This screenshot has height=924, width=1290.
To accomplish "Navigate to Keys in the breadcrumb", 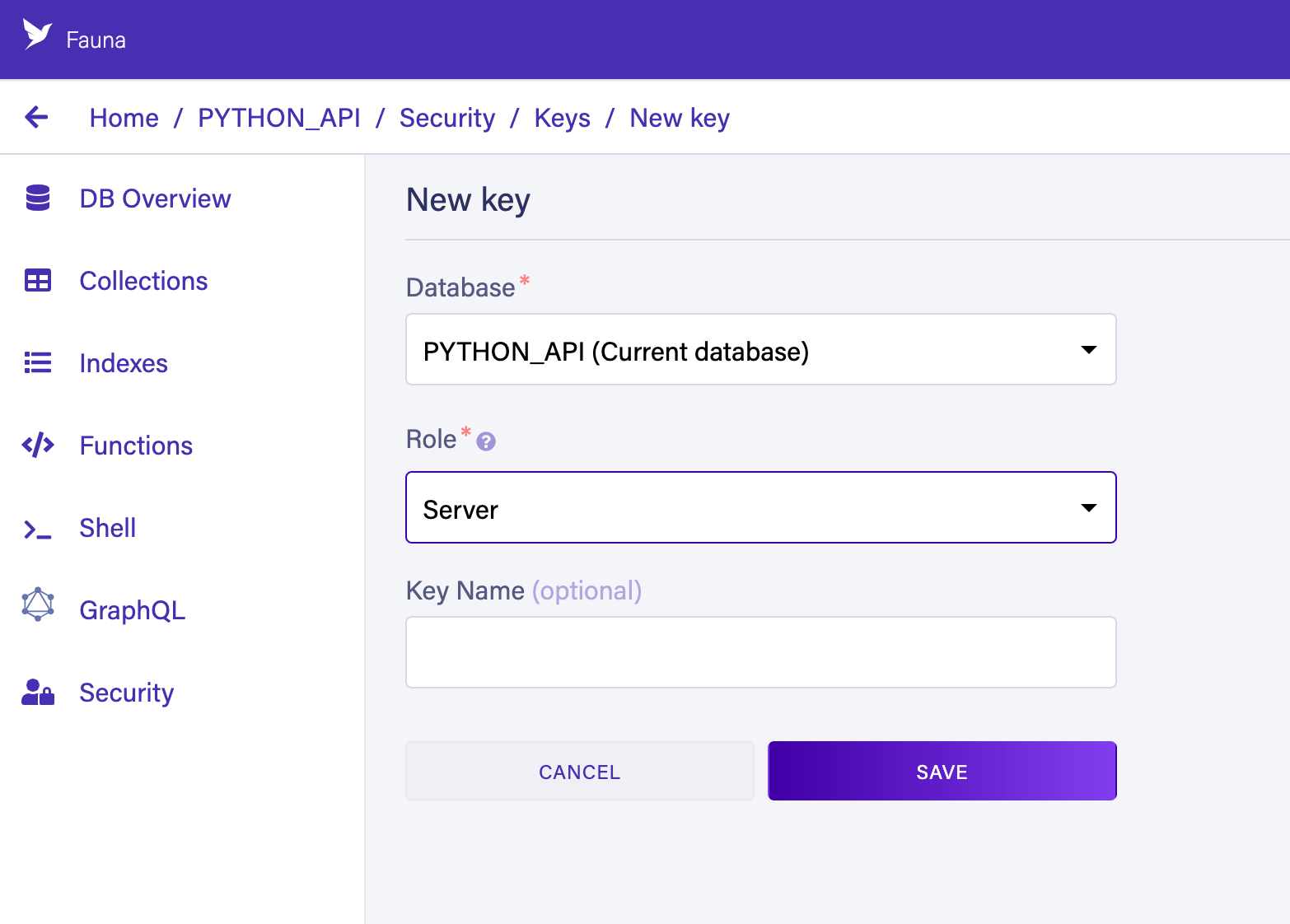I will (x=563, y=118).
